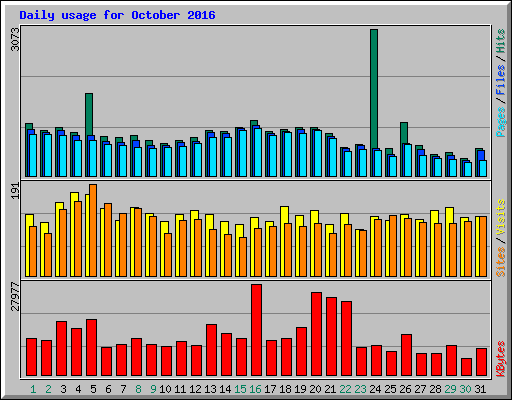Click the red KBytes bar for day 30

(466, 367)
